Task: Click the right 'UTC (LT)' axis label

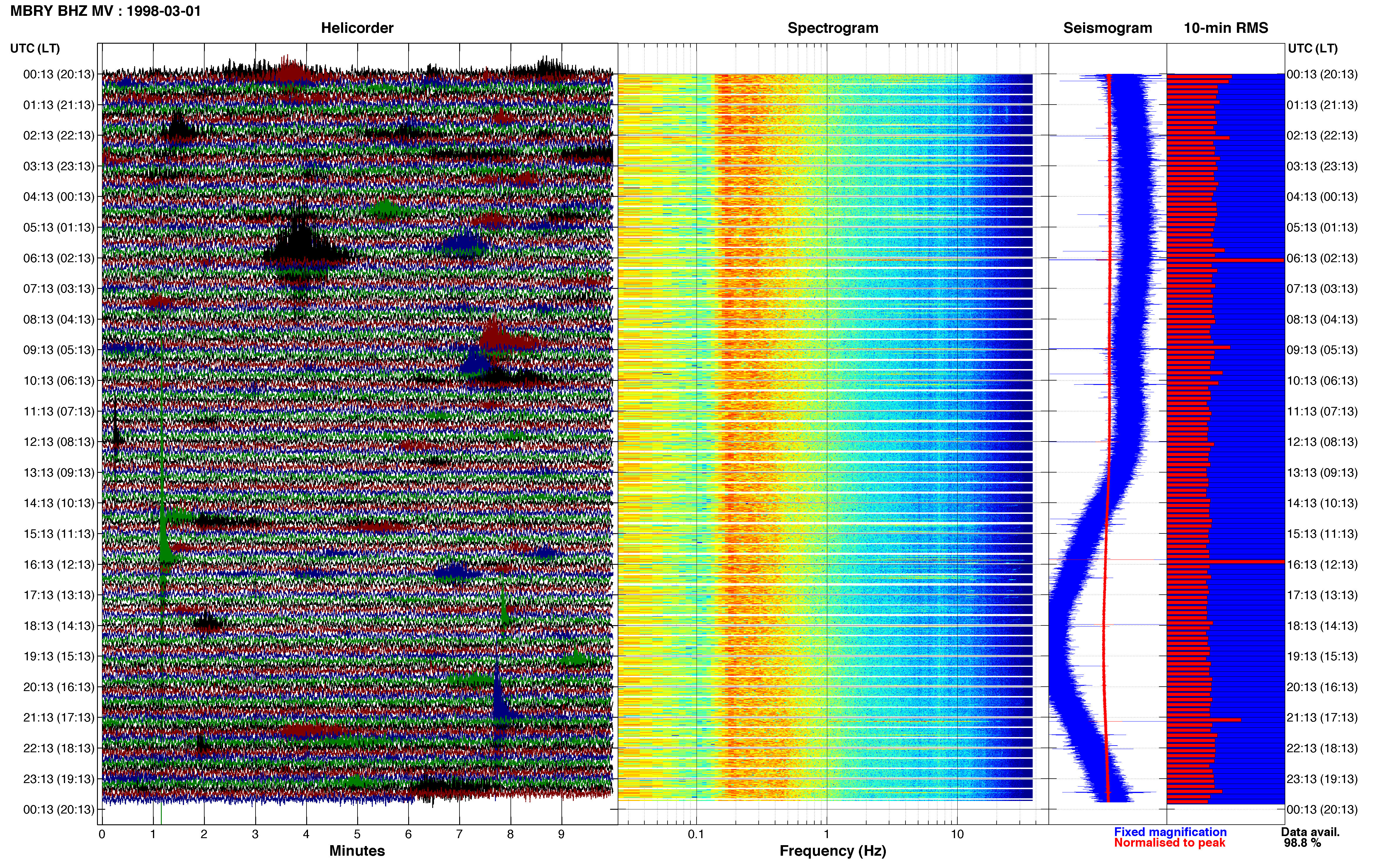Action: [1313, 48]
